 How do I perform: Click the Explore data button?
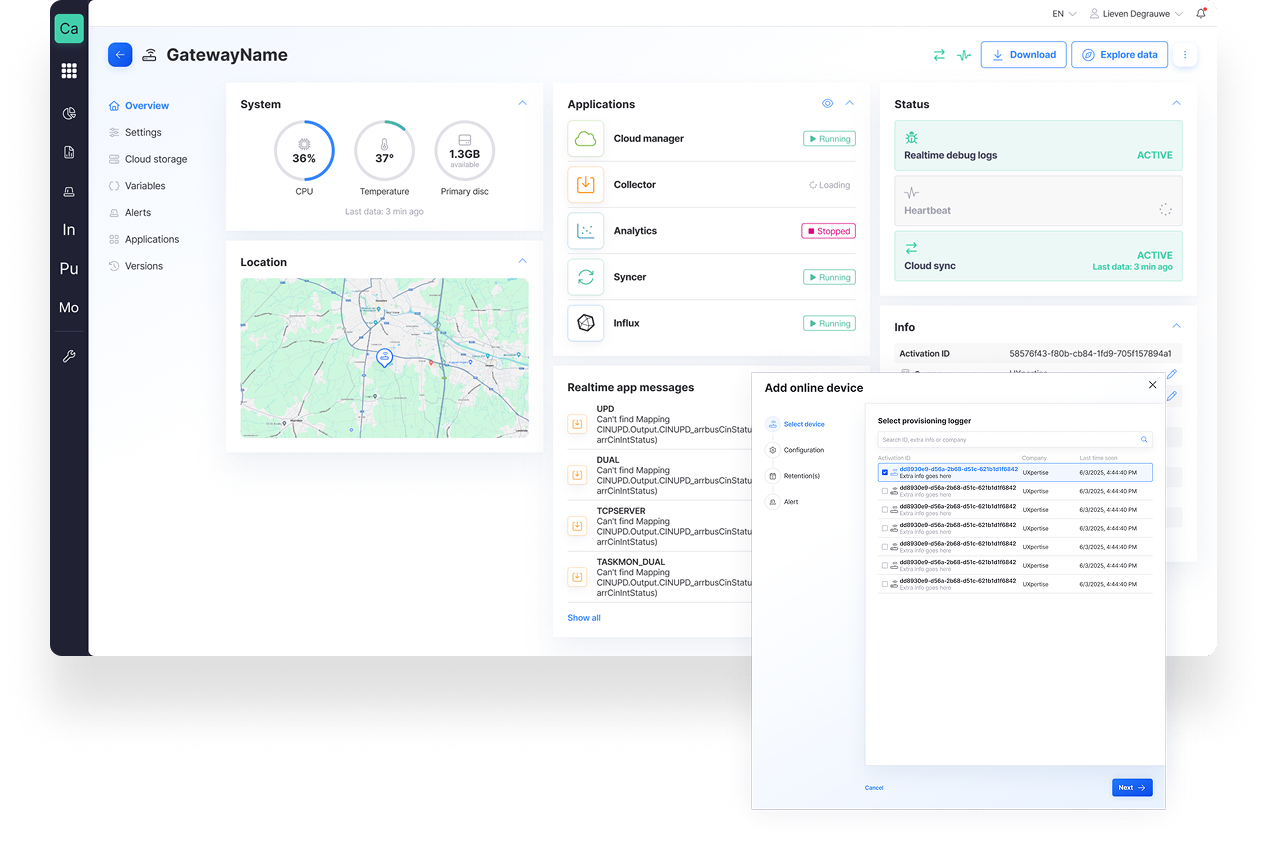click(x=1119, y=55)
